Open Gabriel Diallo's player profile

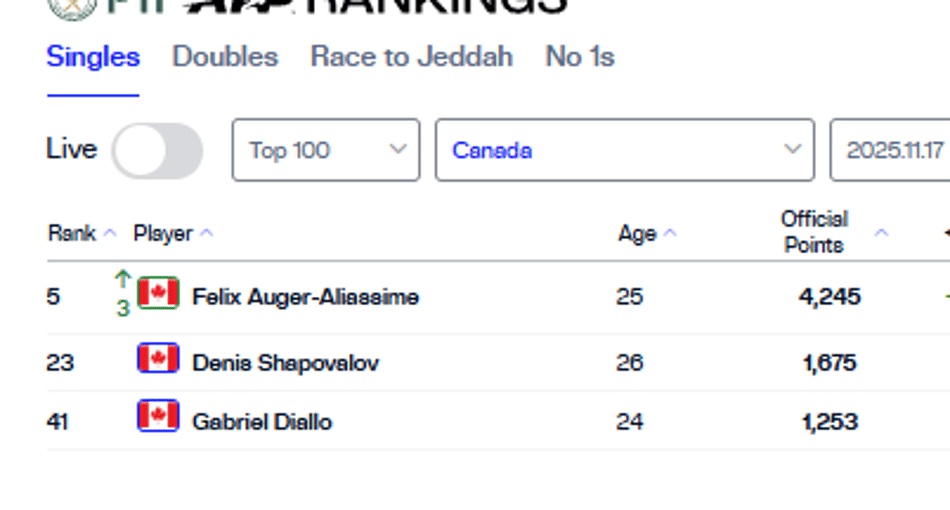point(262,422)
